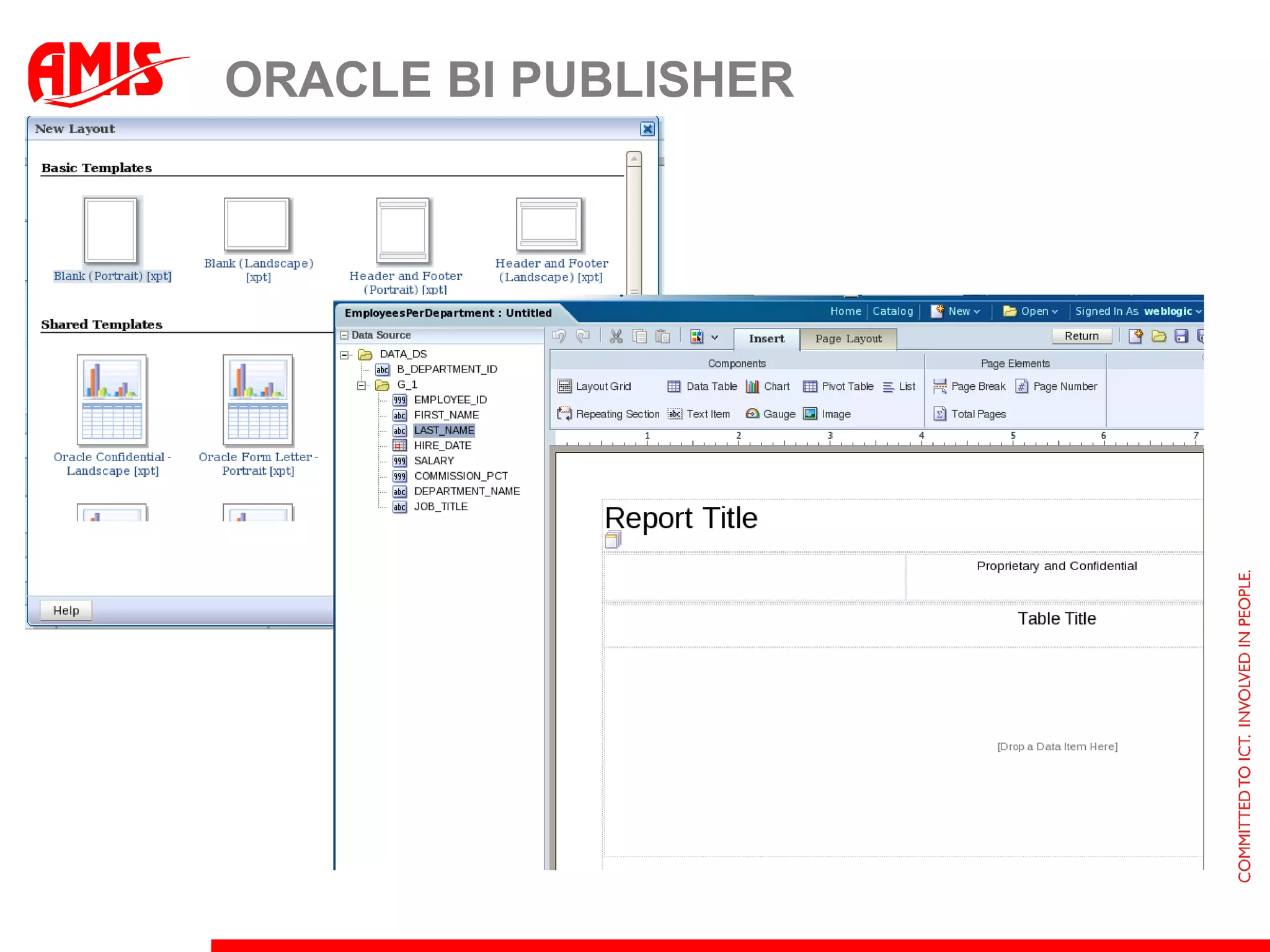Collapse the Data Source panel
The width and height of the screenshot is (1270, 952).
[344, 335]
